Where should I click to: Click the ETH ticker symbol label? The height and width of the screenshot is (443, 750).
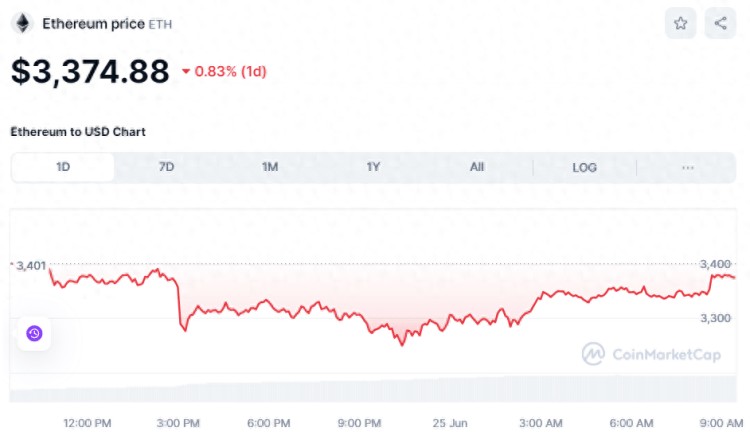(x=160, y=24)
